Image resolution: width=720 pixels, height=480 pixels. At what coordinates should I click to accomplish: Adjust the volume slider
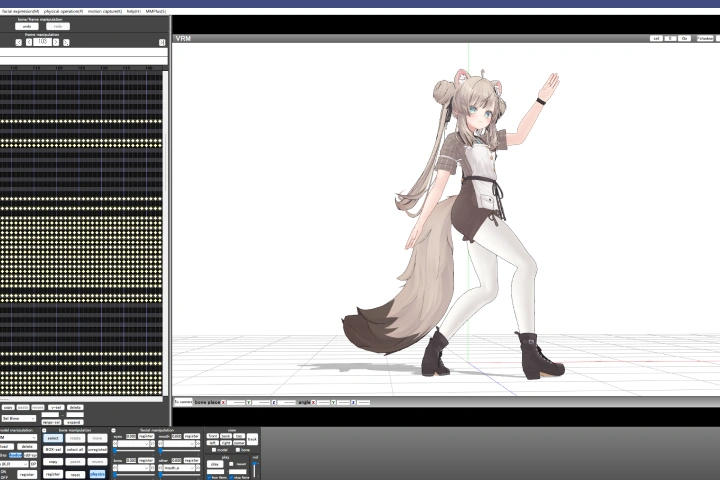tap(254, 469)
